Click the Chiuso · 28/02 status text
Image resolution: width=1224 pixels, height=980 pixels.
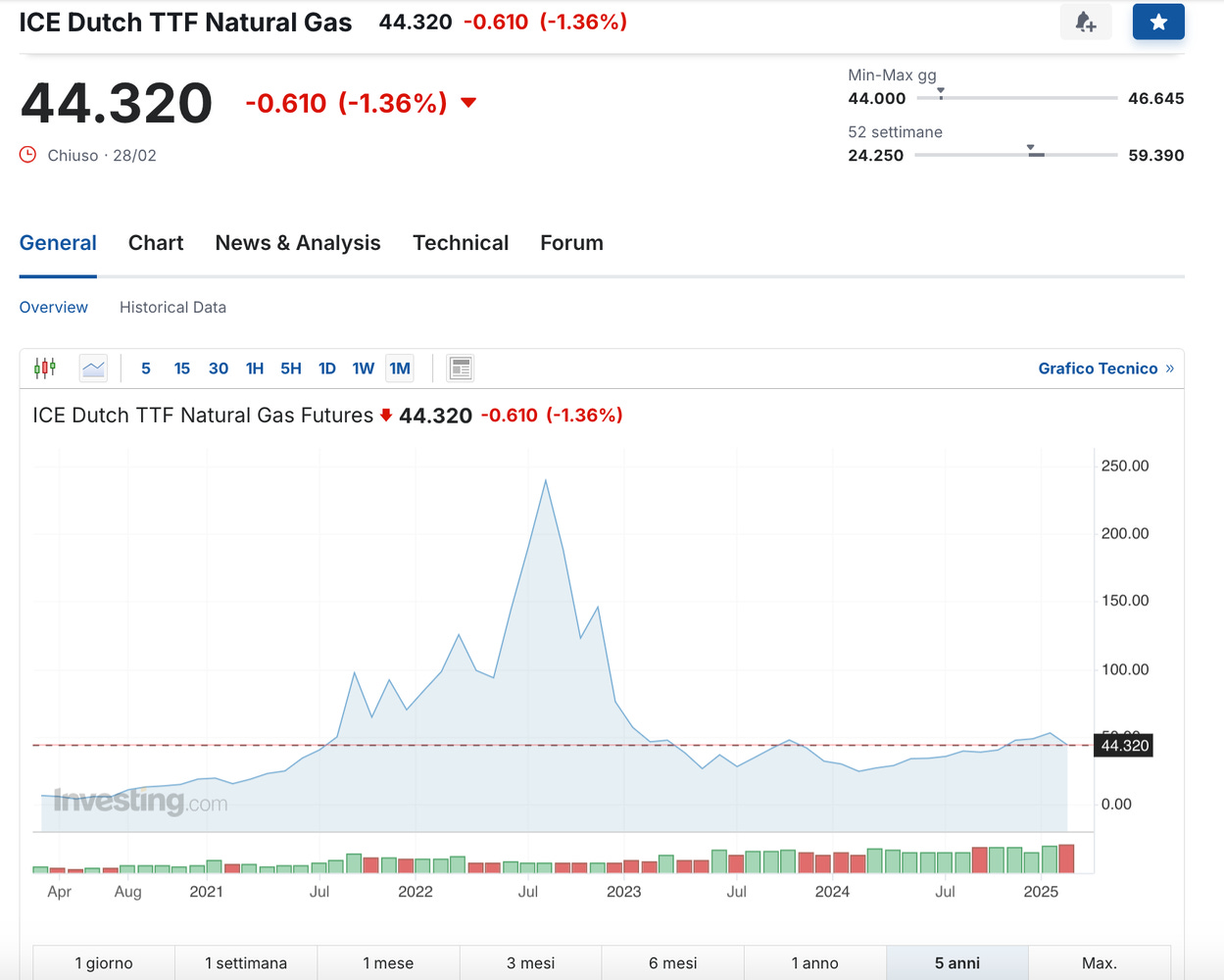(102, 155)
